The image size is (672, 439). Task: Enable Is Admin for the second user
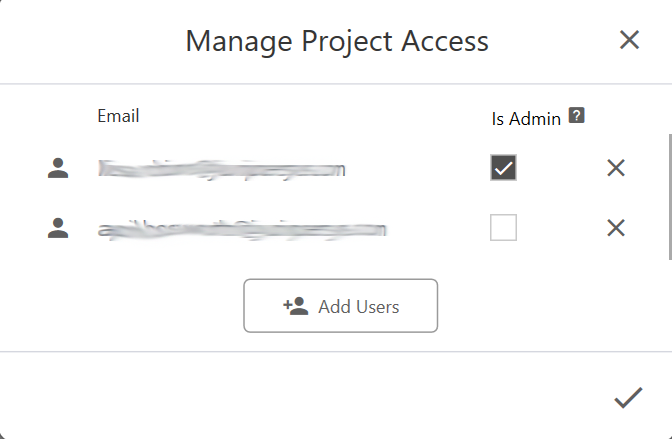click(x=503, y=228)
